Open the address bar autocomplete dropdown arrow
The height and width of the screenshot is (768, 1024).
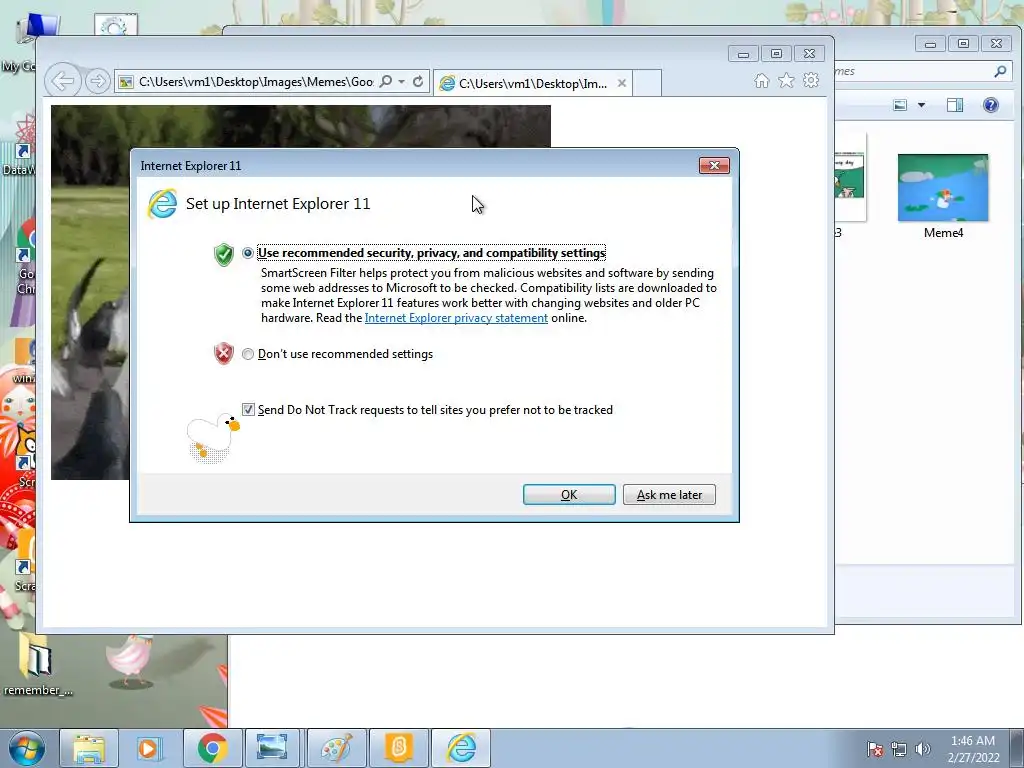click(401, 82)
